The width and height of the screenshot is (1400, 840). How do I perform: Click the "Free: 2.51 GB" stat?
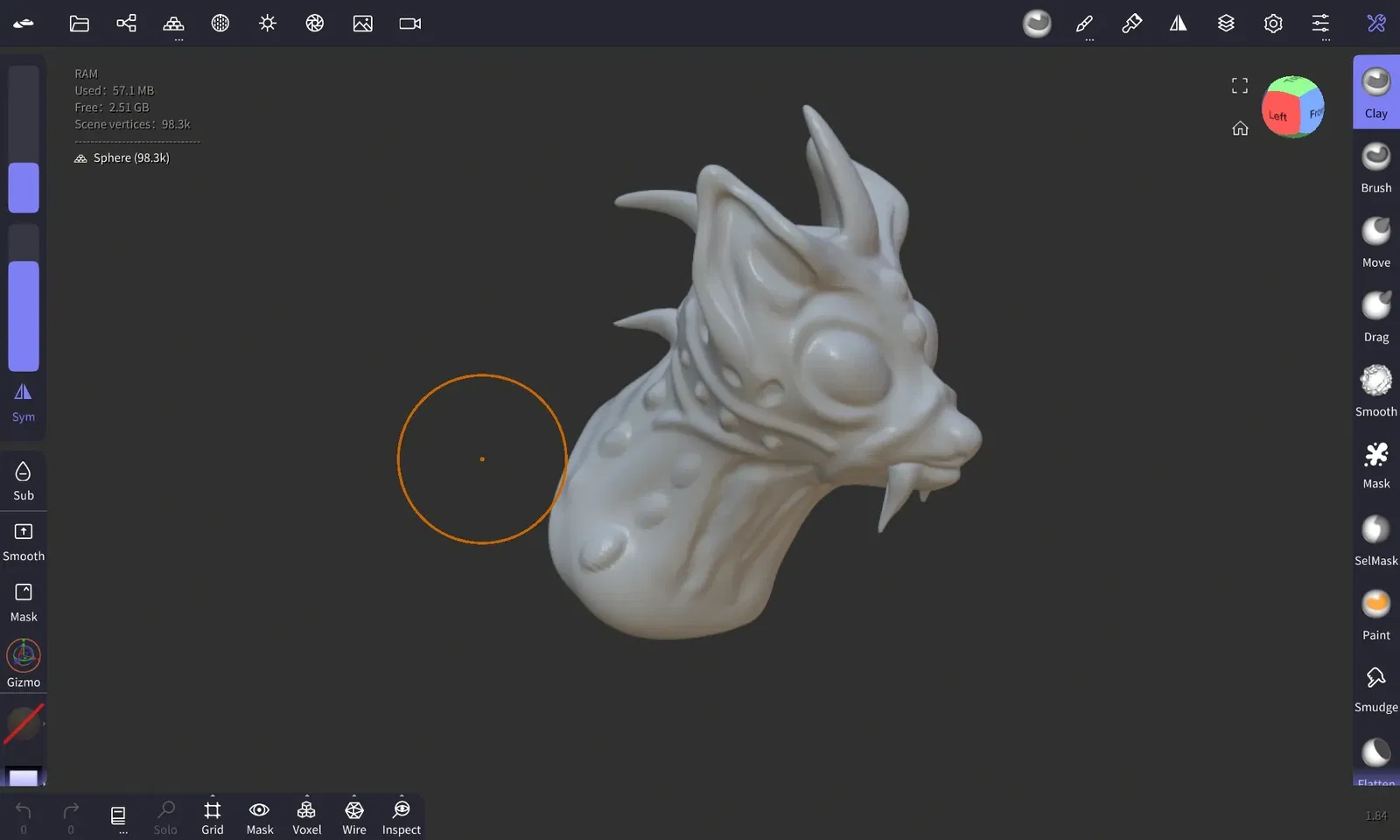click(x=112, y=108)
